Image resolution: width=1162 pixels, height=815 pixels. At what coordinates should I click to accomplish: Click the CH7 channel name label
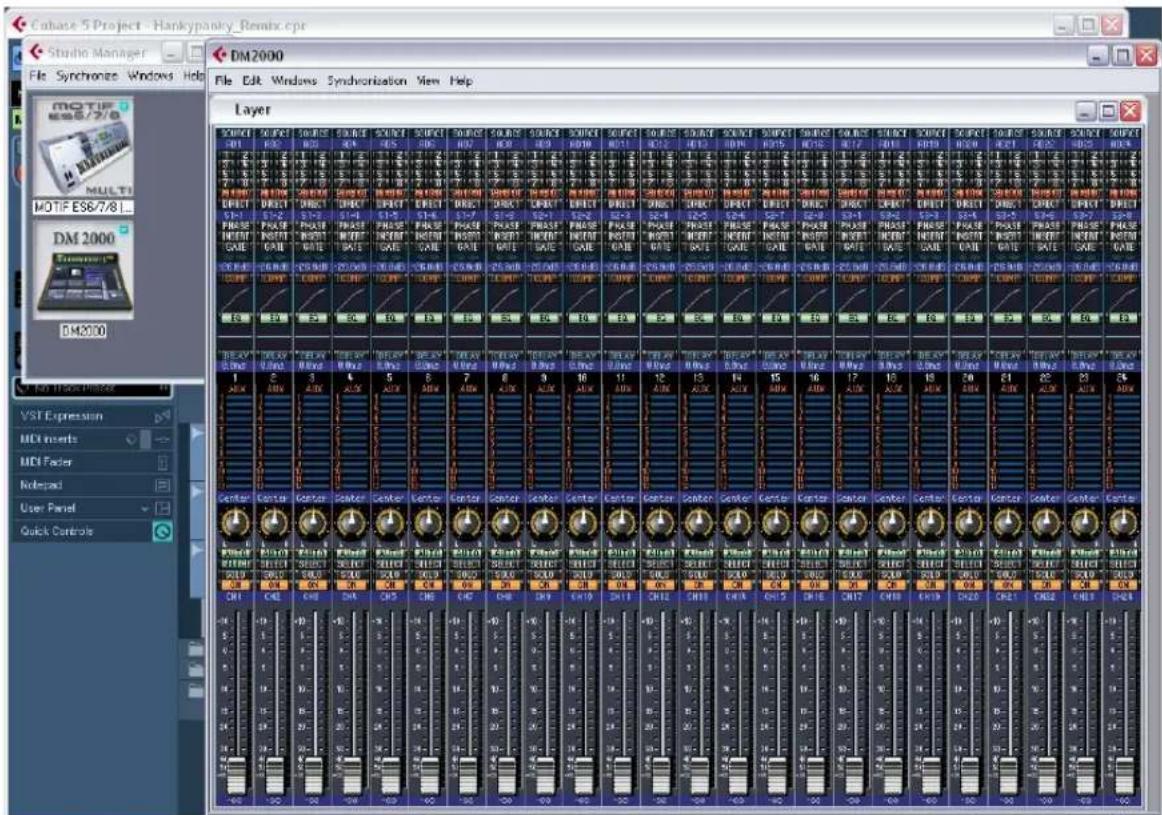click(467, 596)
